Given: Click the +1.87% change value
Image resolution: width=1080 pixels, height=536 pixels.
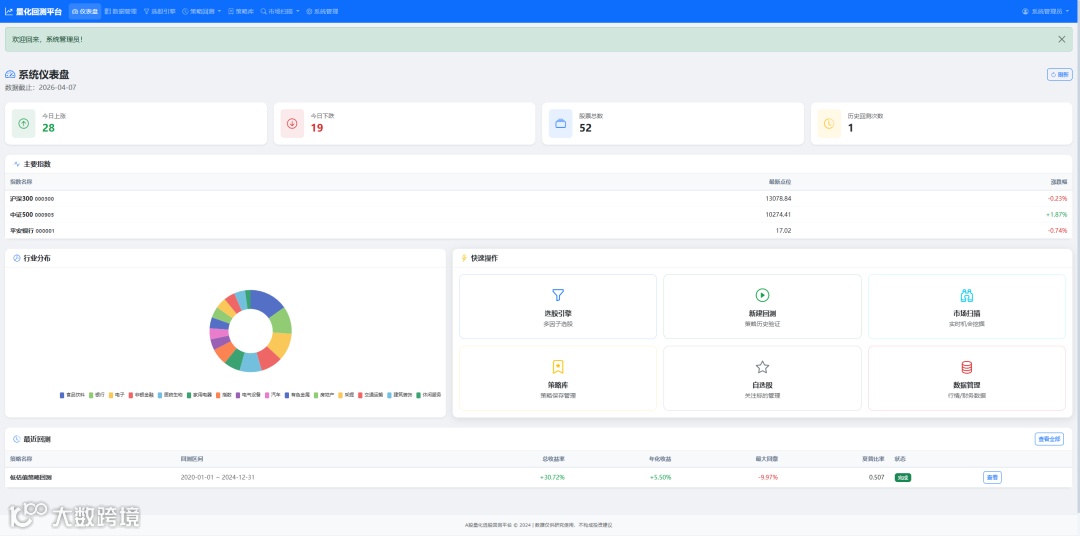Looking at the screenshot, I should (x=1057, y=214).
